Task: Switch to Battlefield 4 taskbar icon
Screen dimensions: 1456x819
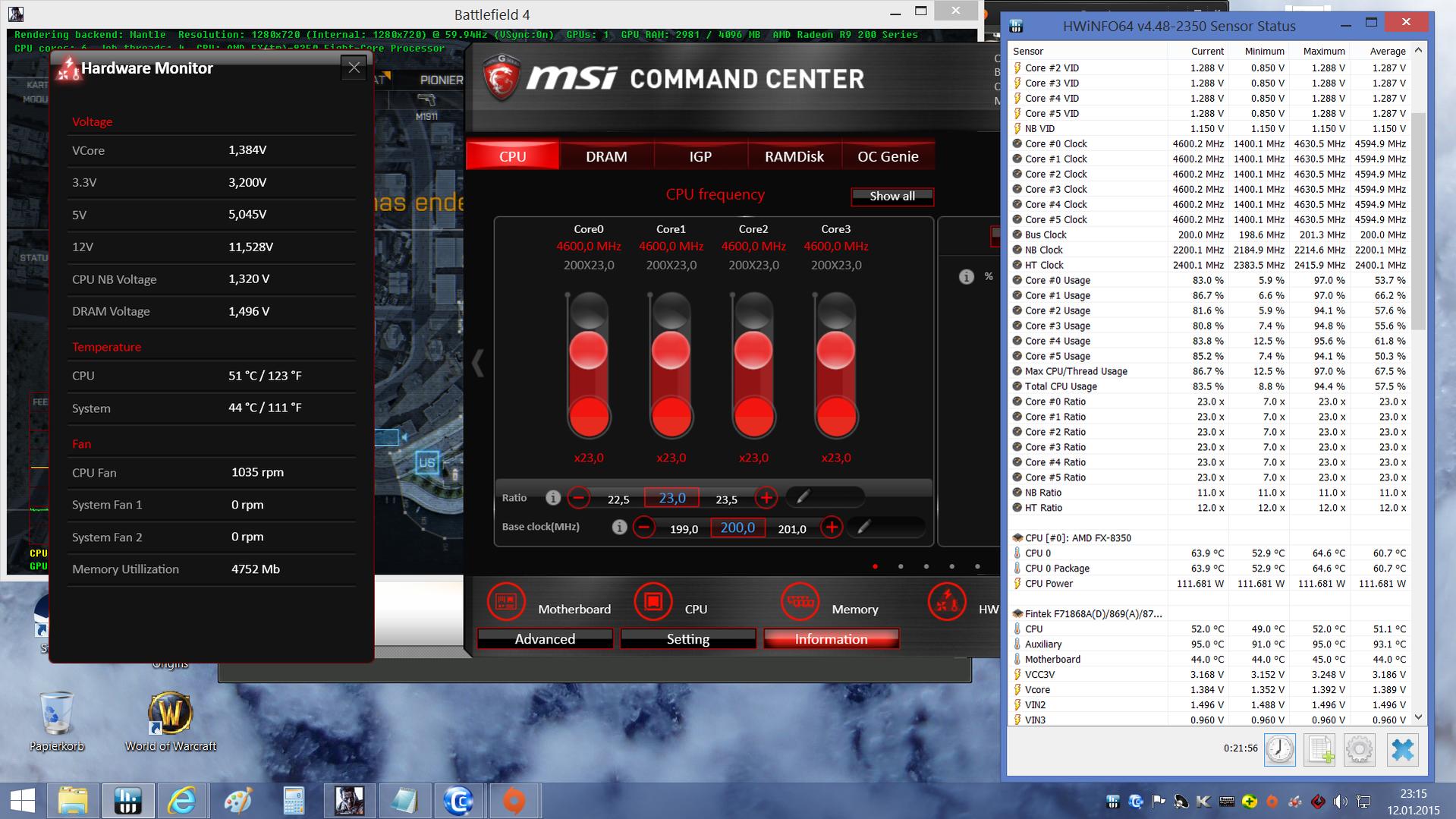Action: [348, 801]
